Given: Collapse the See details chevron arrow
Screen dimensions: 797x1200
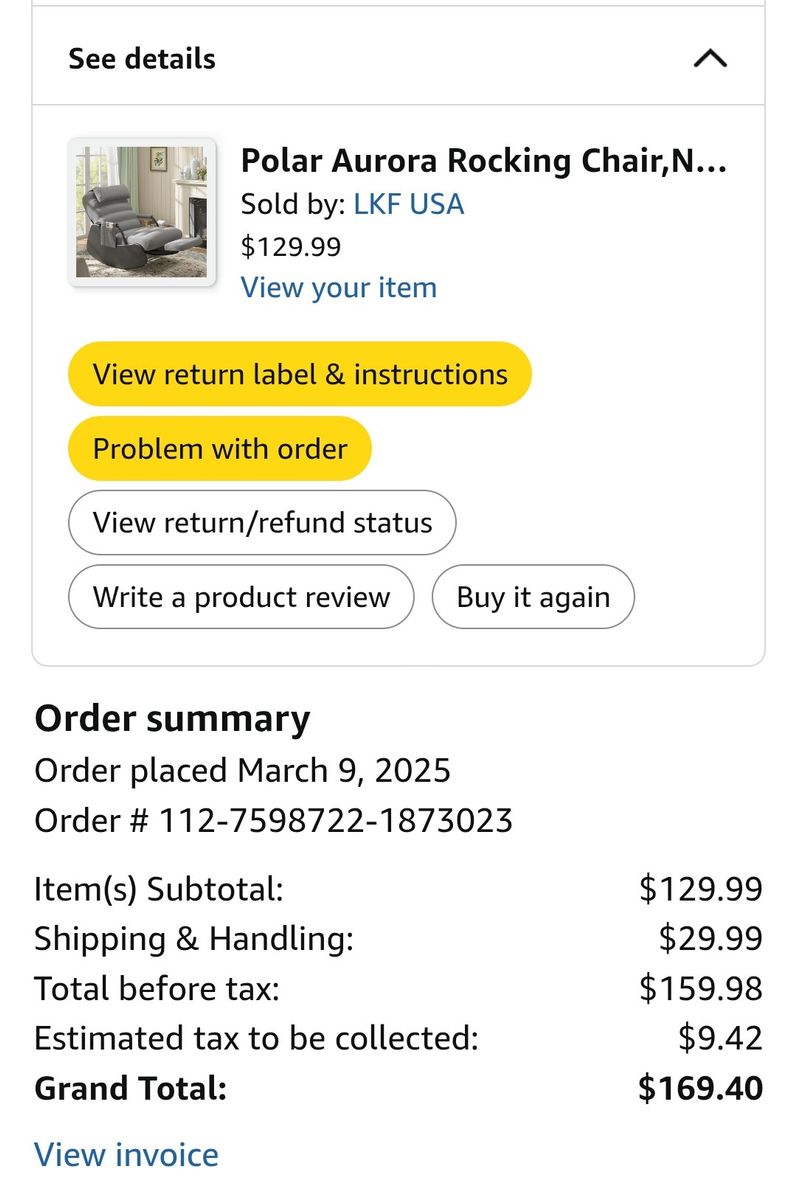Looking at the screenshot, I should [710, 59].
